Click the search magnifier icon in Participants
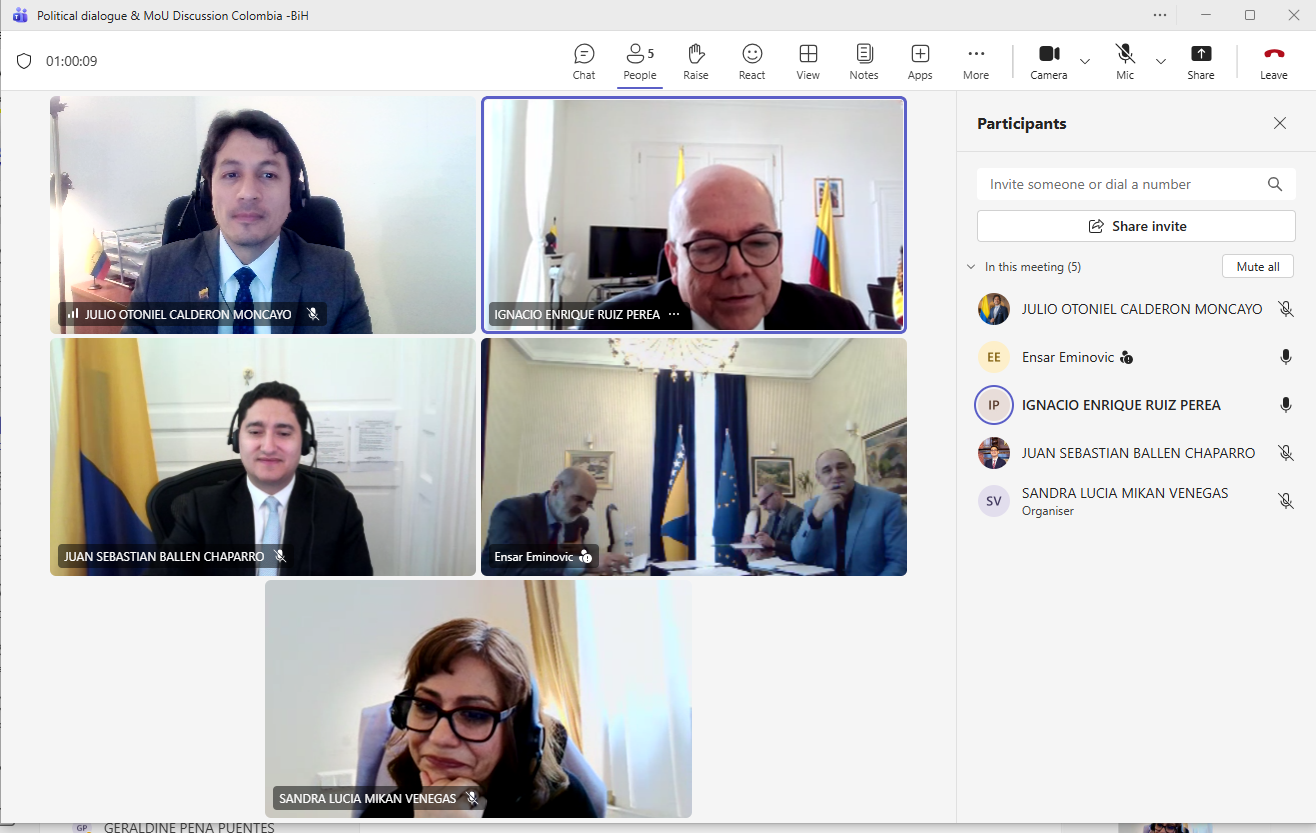Screen dimensions: 1316x833 pos(1275,184)
